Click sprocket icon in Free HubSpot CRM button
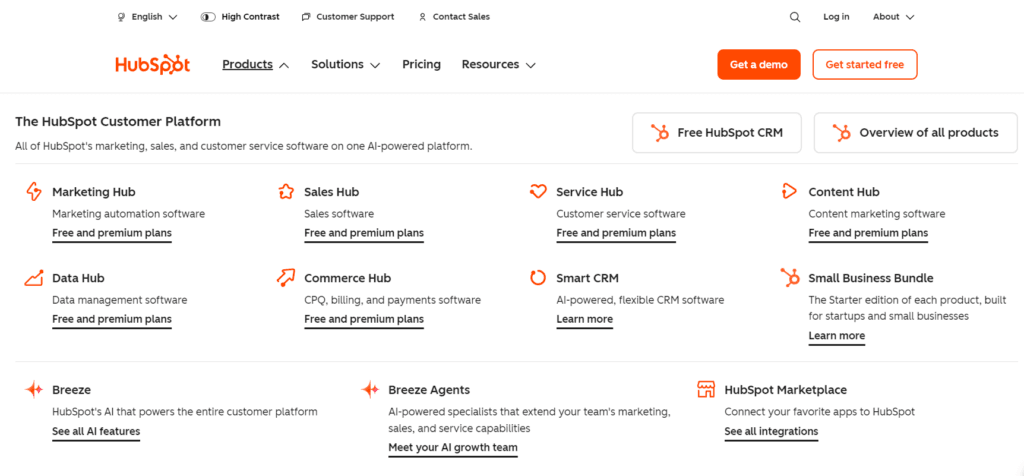 [660, 133]
